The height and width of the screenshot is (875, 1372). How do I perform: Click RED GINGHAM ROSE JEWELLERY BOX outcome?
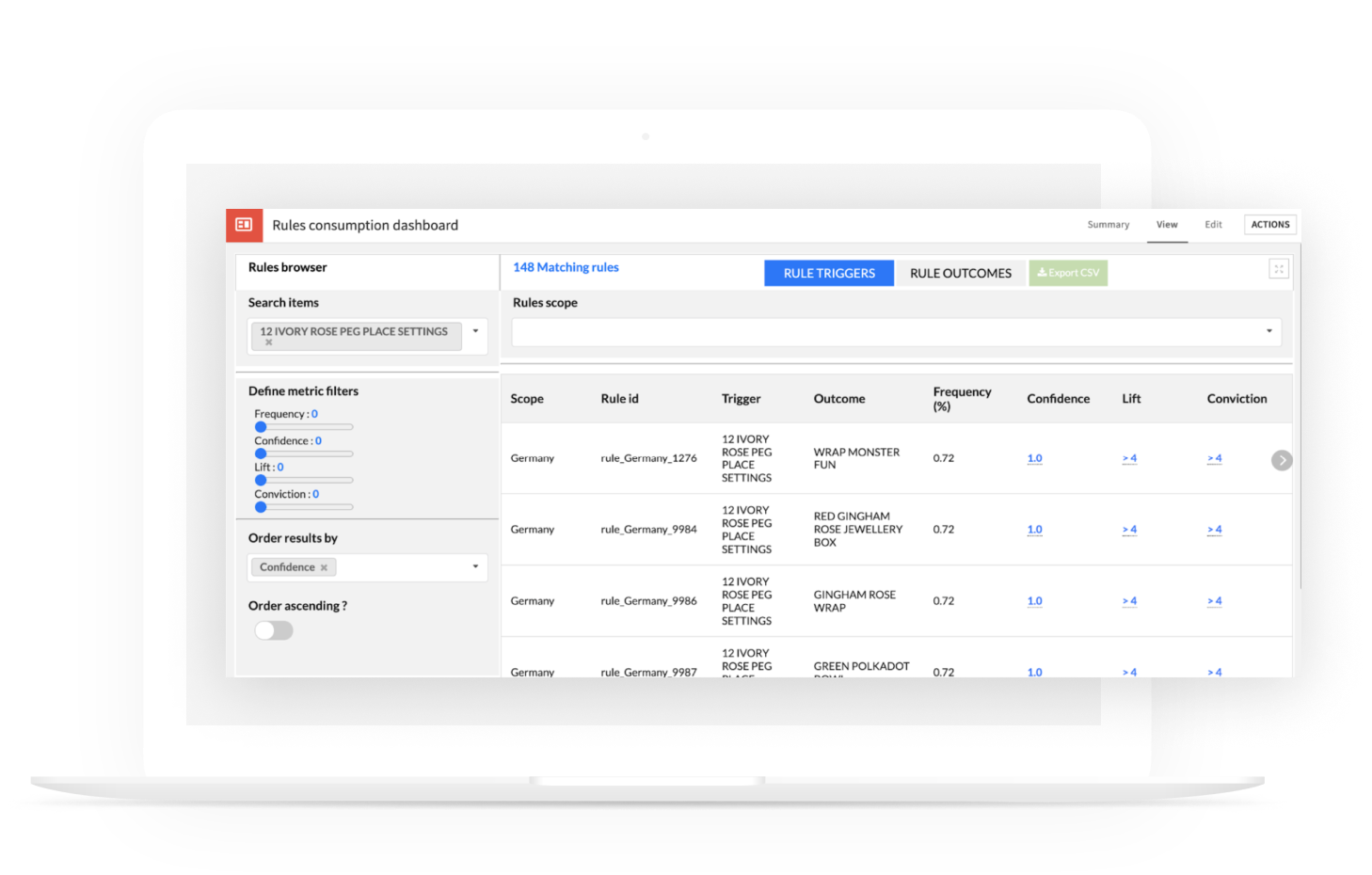pos(857,530)
